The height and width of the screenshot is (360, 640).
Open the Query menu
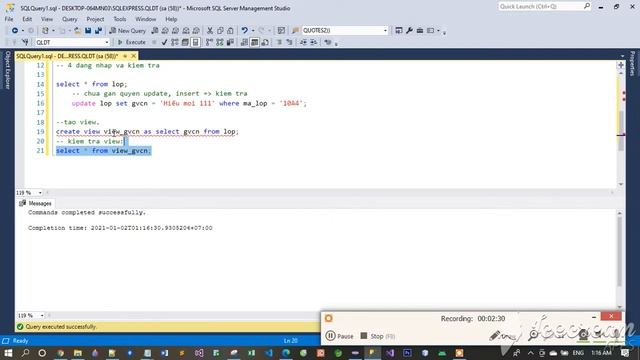(69, 19)
